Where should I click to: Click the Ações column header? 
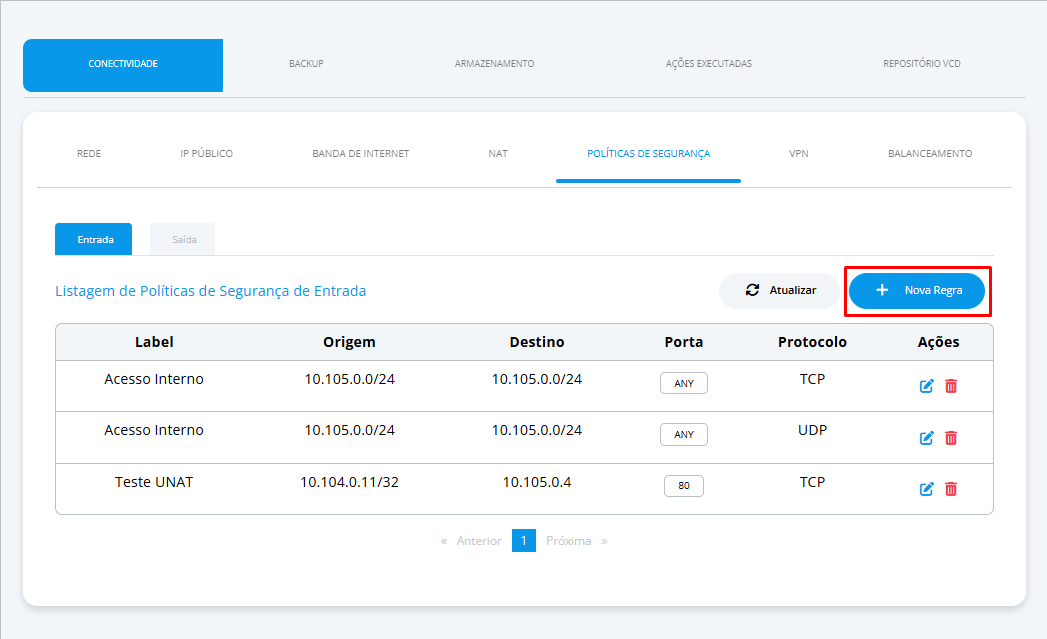[x=938, y=342]
